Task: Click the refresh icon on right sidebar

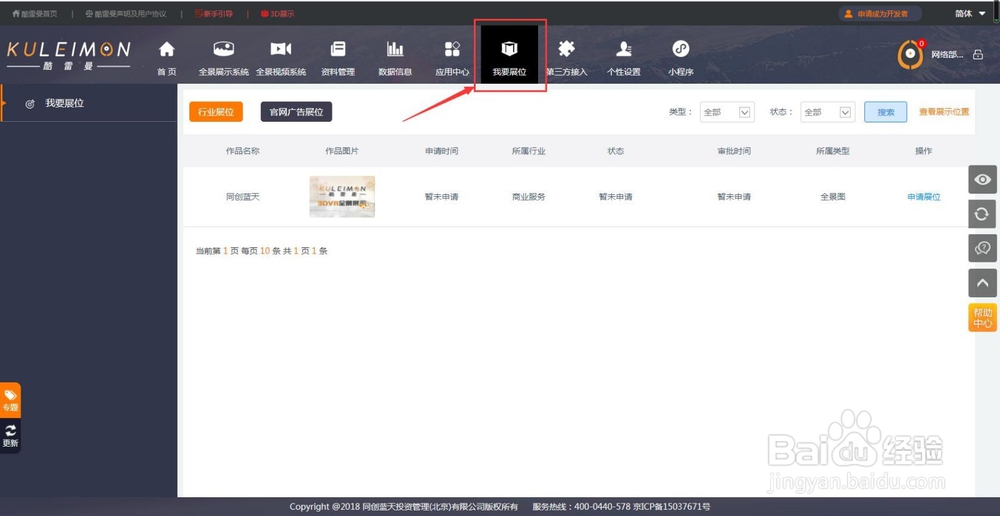Action: (982, 214)
